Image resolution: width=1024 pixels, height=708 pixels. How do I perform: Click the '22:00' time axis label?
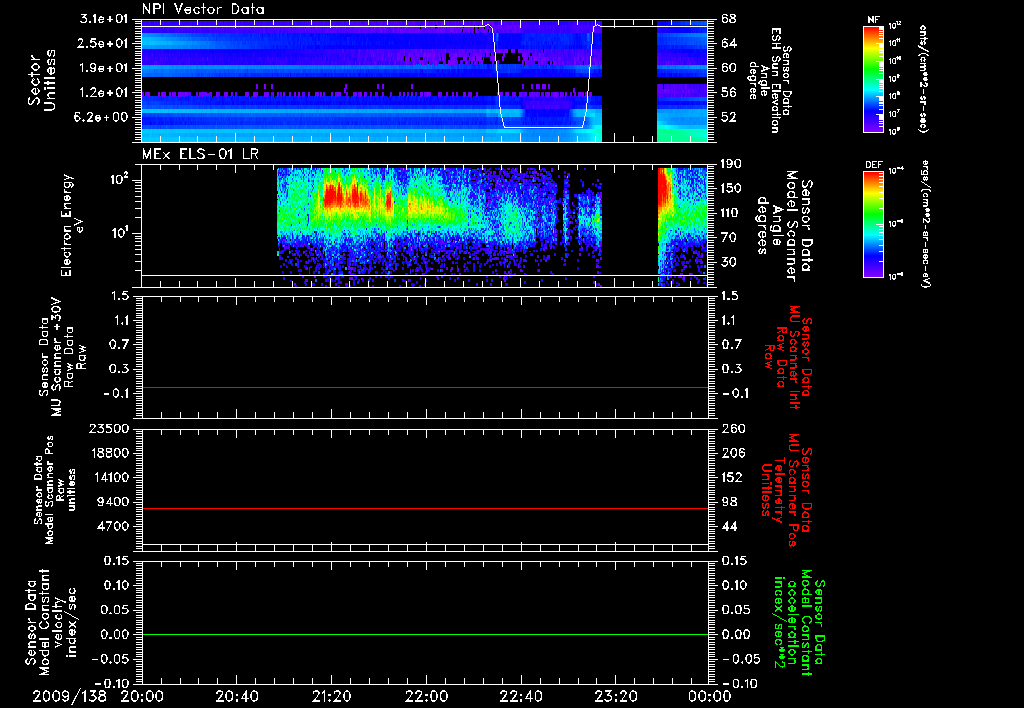(426, 696)
